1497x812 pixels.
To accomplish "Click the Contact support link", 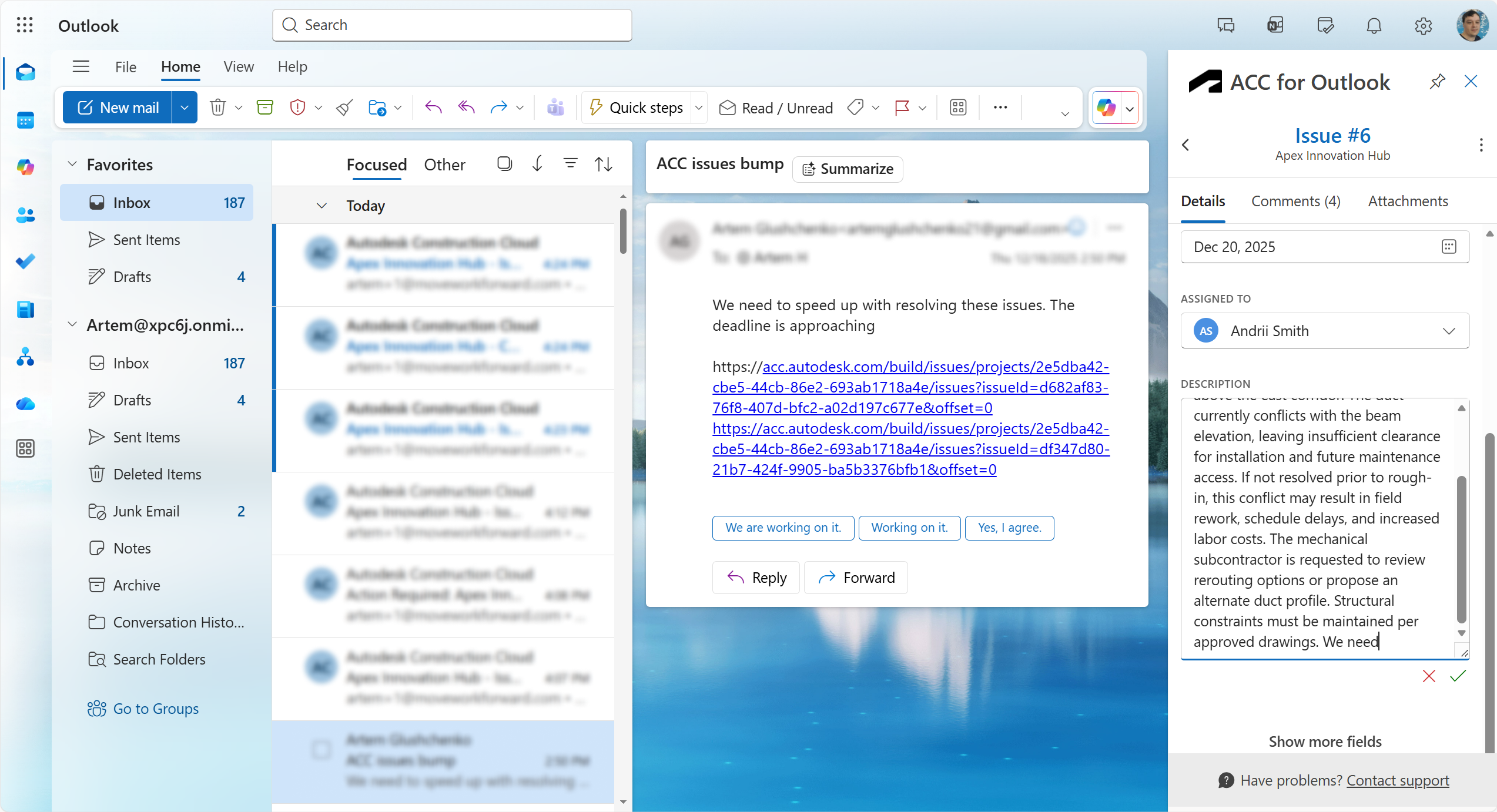I will click(x=1397, y=780).
